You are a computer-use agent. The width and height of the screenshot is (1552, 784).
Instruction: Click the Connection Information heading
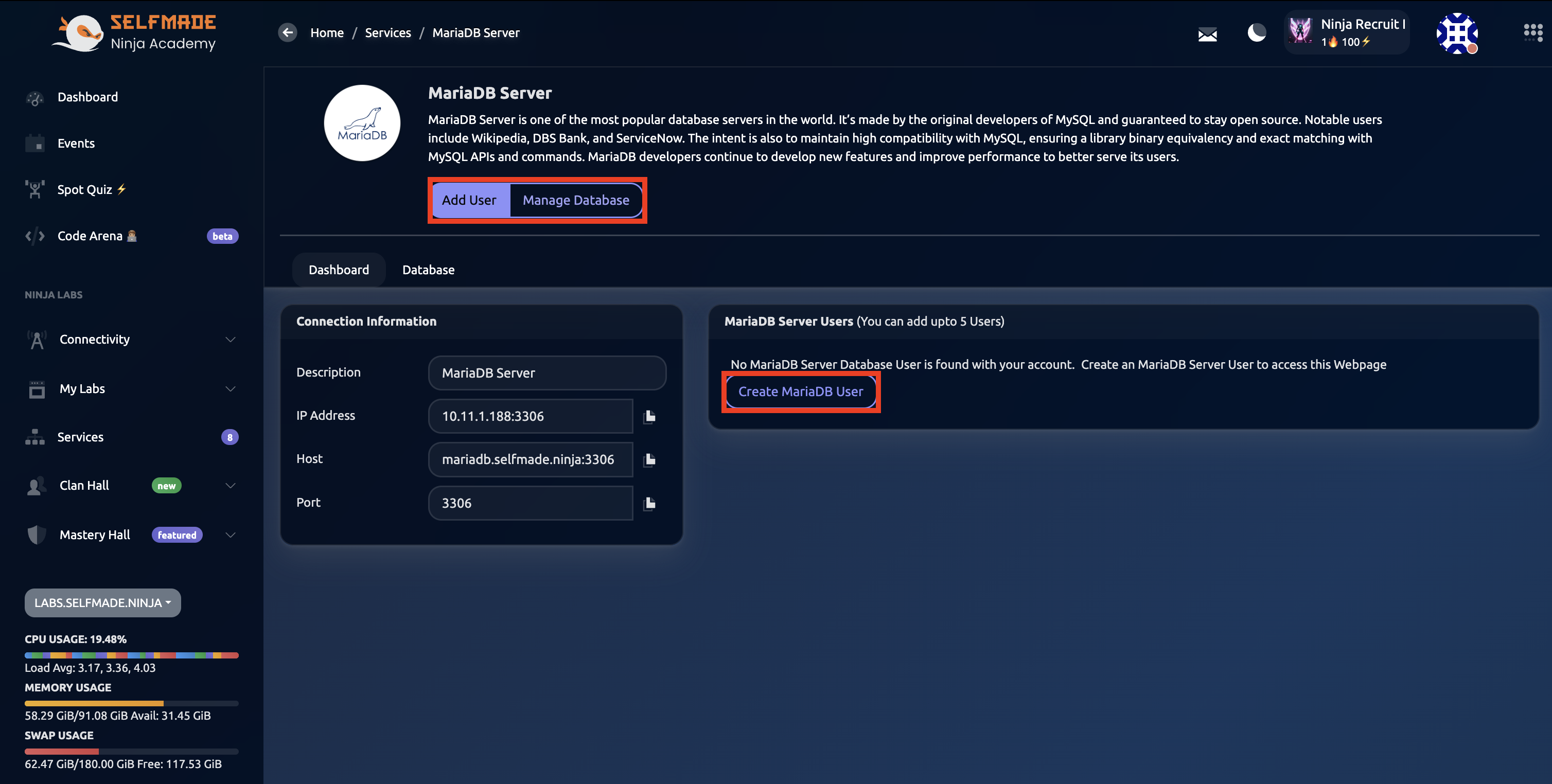click(x=366, y=321)
